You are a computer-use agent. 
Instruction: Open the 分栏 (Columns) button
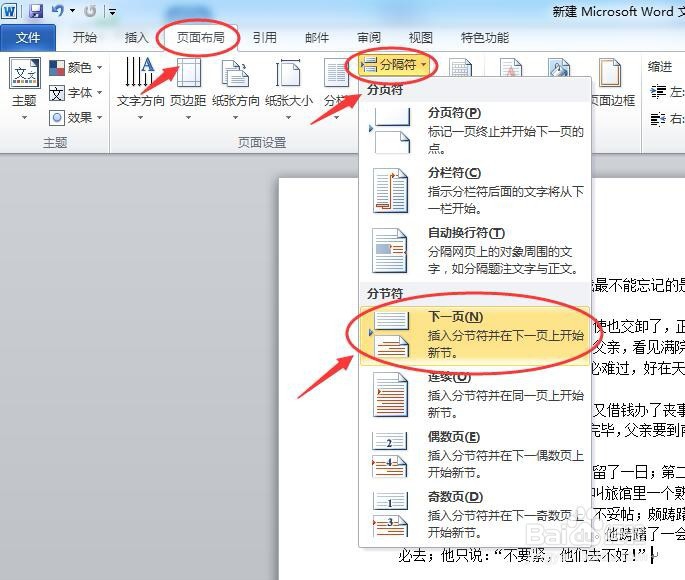336,88
